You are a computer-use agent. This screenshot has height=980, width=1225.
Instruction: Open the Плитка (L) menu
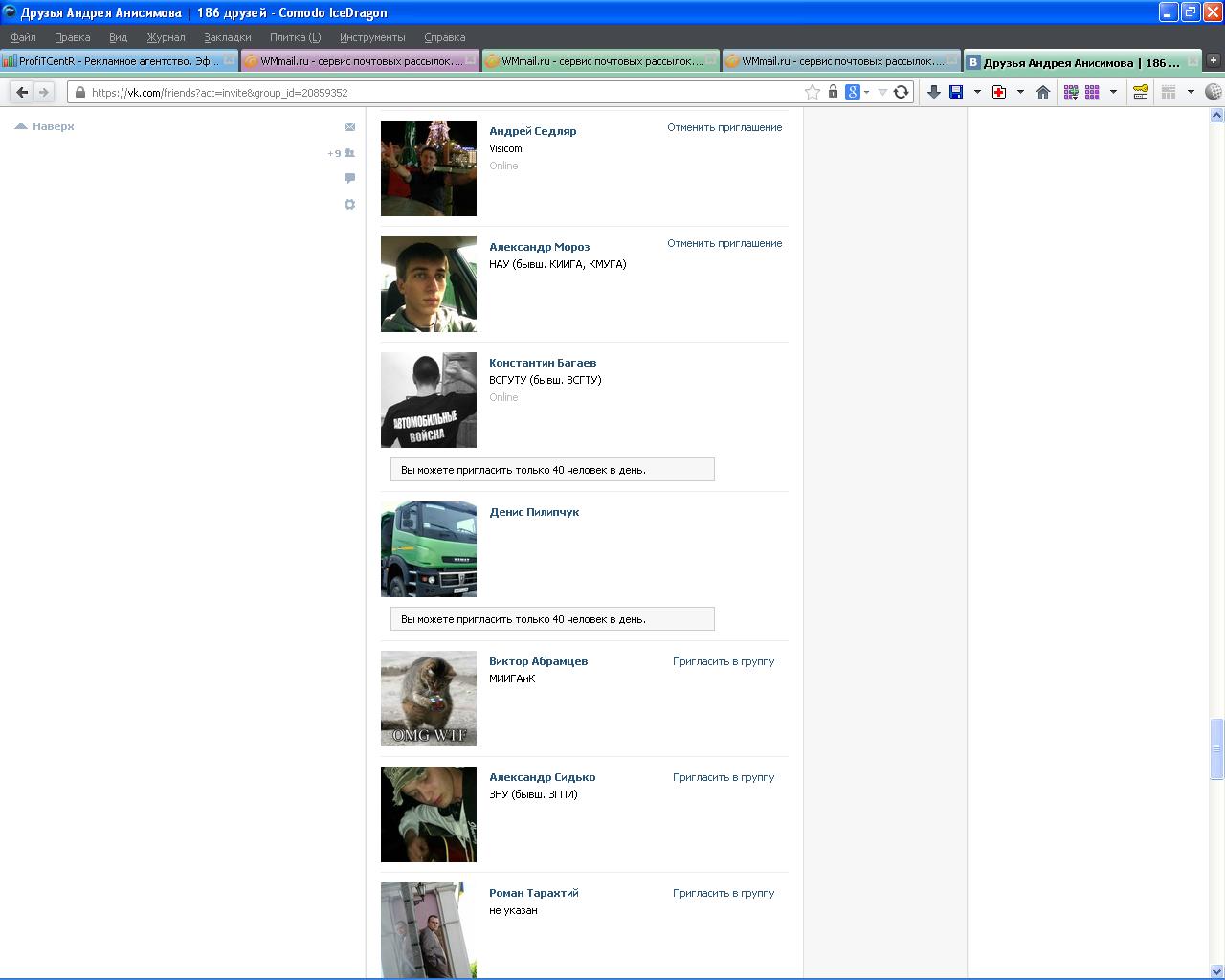(x=295, y=37)
